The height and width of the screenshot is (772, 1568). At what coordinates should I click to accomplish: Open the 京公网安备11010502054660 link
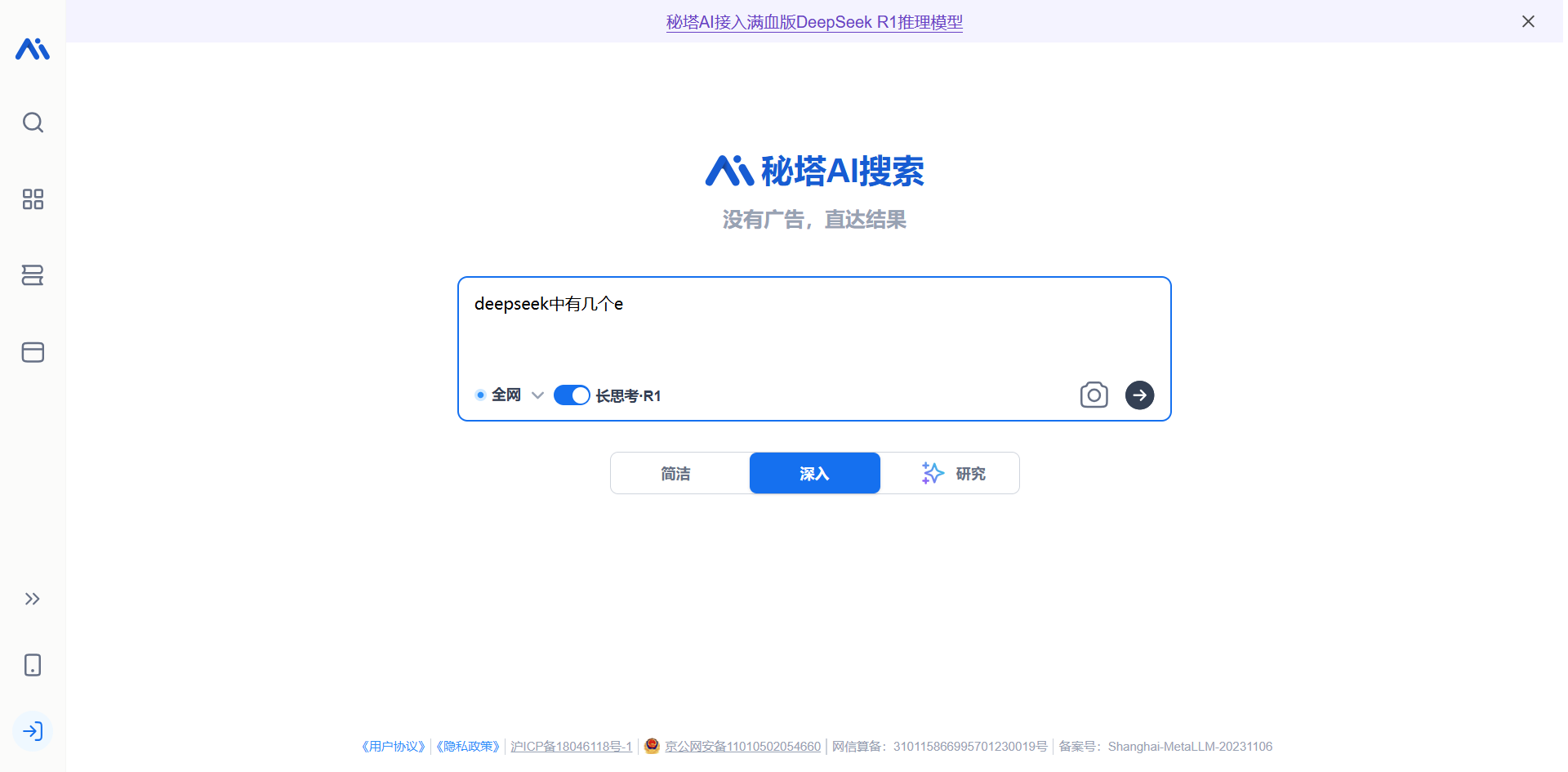(x=742, y=747)
